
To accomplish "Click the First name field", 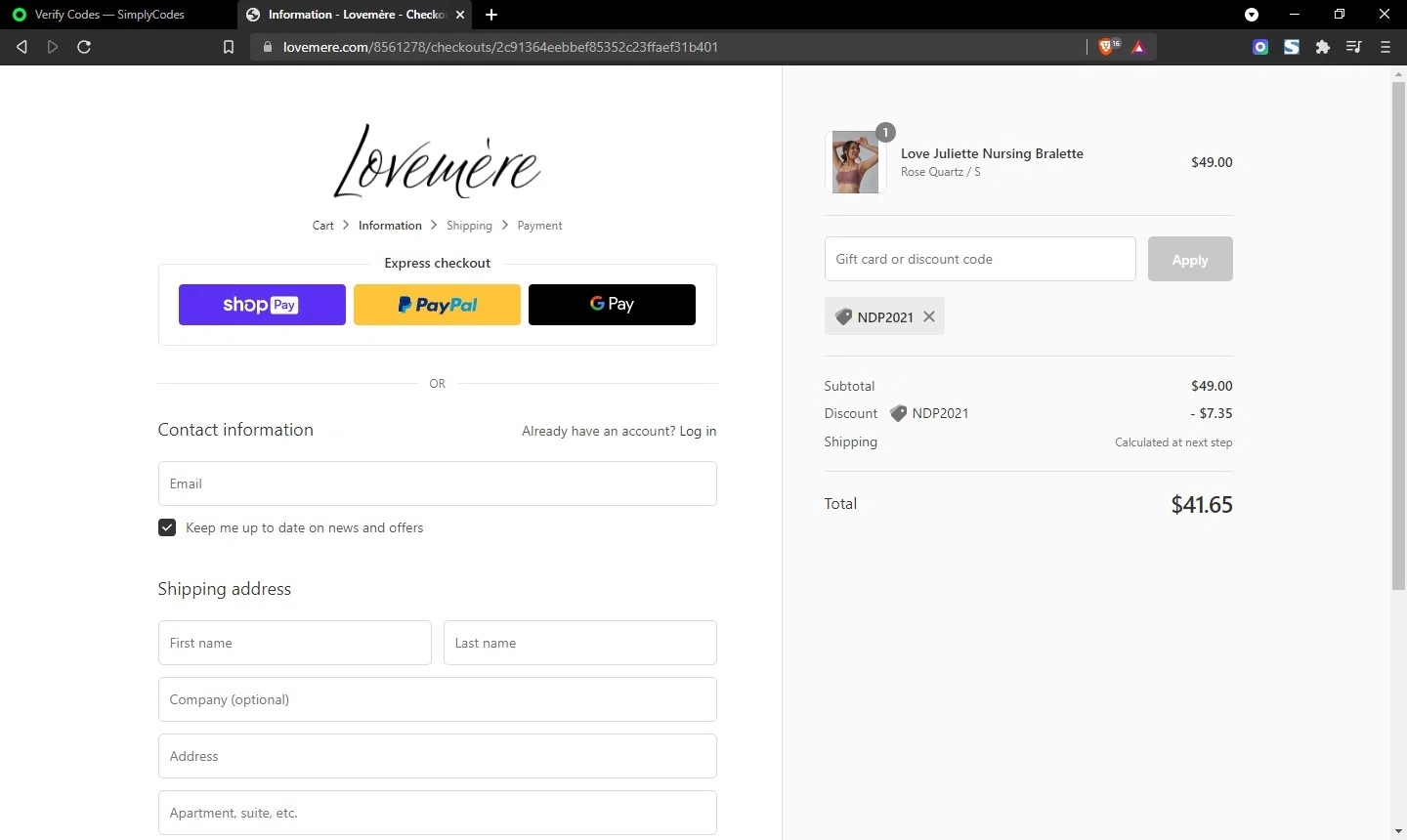I will point(294,643).
